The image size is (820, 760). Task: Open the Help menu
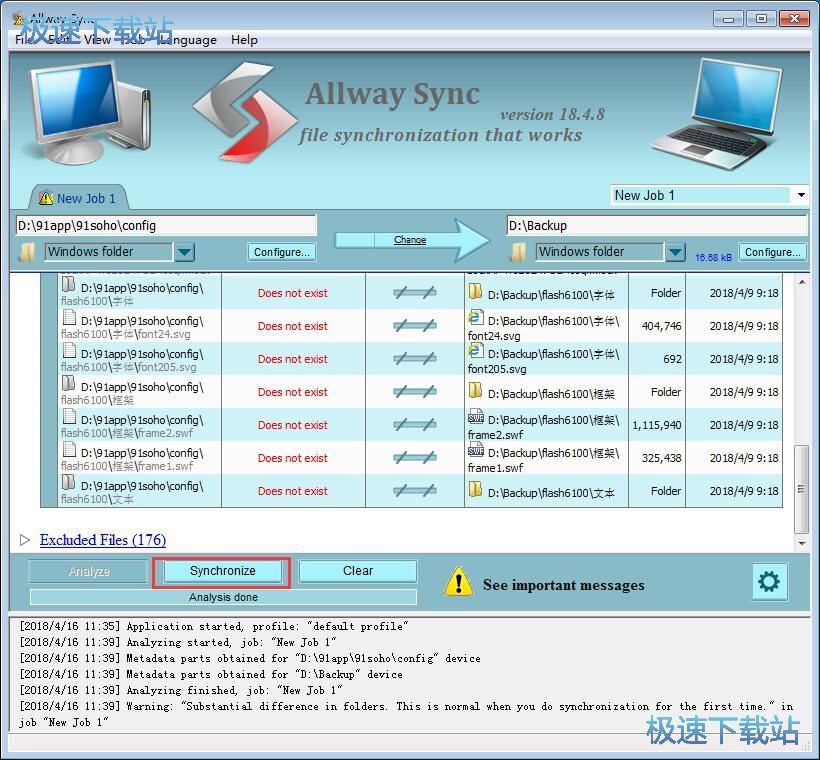(244, 40)
